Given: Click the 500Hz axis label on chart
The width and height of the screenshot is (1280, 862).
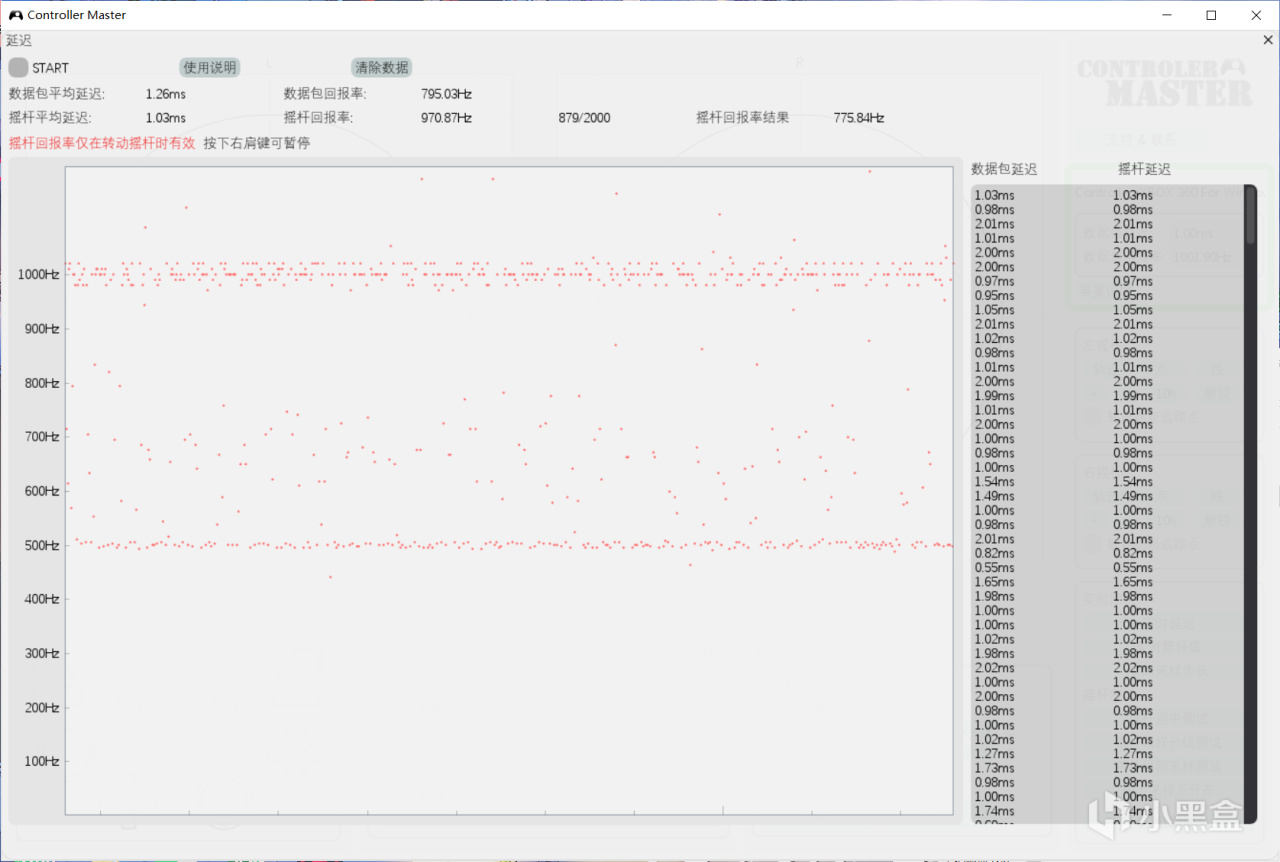Looking at the screenshot, I should (x=41, y=545).
